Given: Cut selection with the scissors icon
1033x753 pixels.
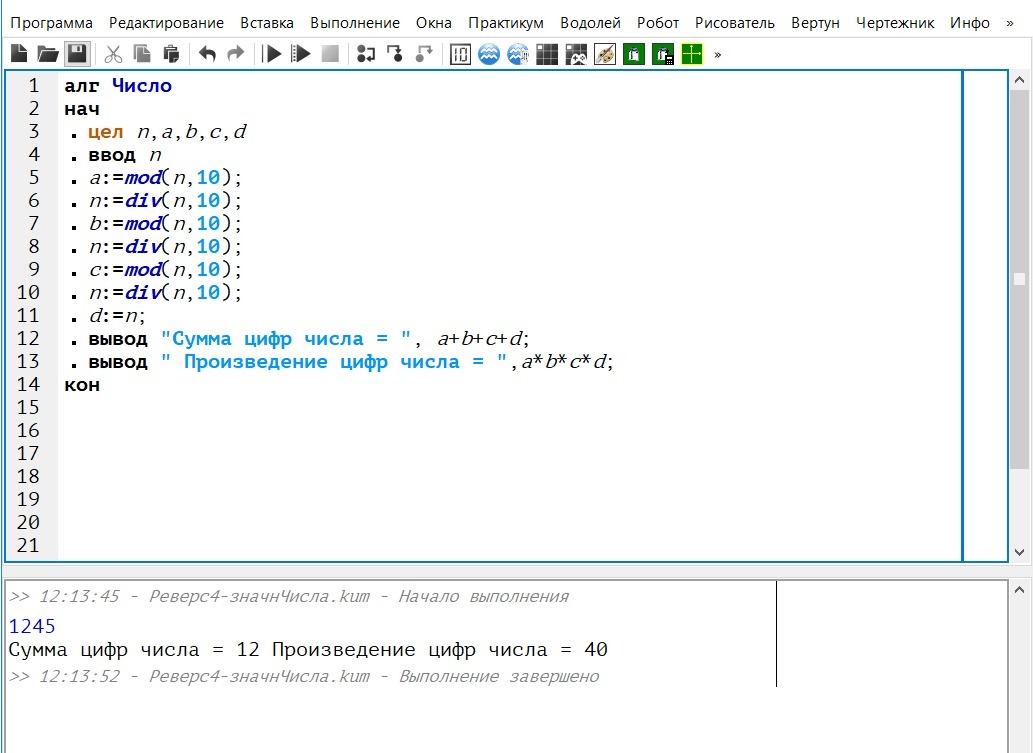Looking at the screenshot, I should 113,54.
